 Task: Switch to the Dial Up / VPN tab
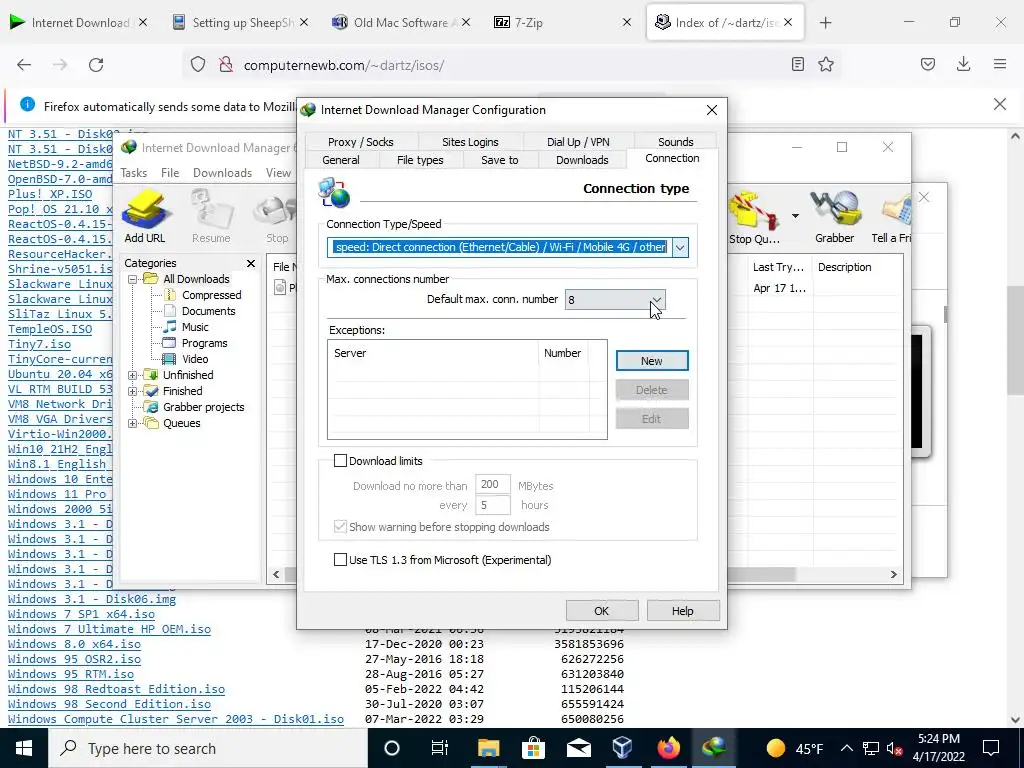(578, 142)
